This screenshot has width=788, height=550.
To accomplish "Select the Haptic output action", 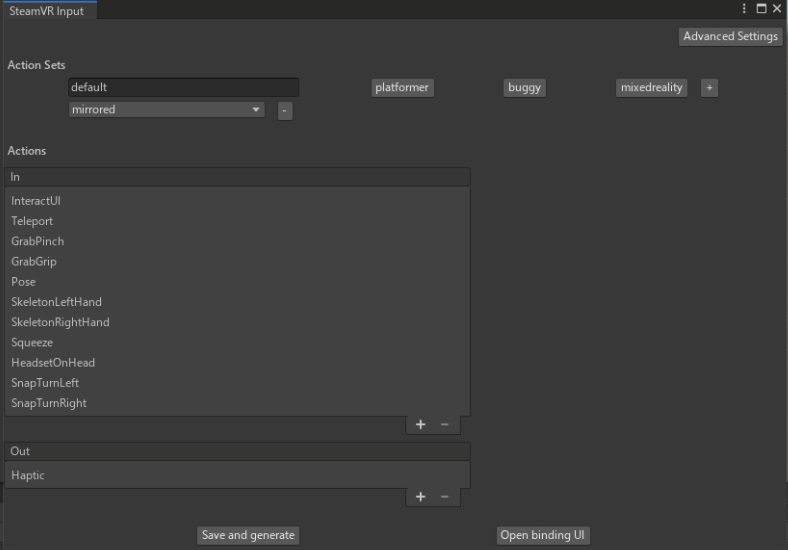I will (237, 476).
